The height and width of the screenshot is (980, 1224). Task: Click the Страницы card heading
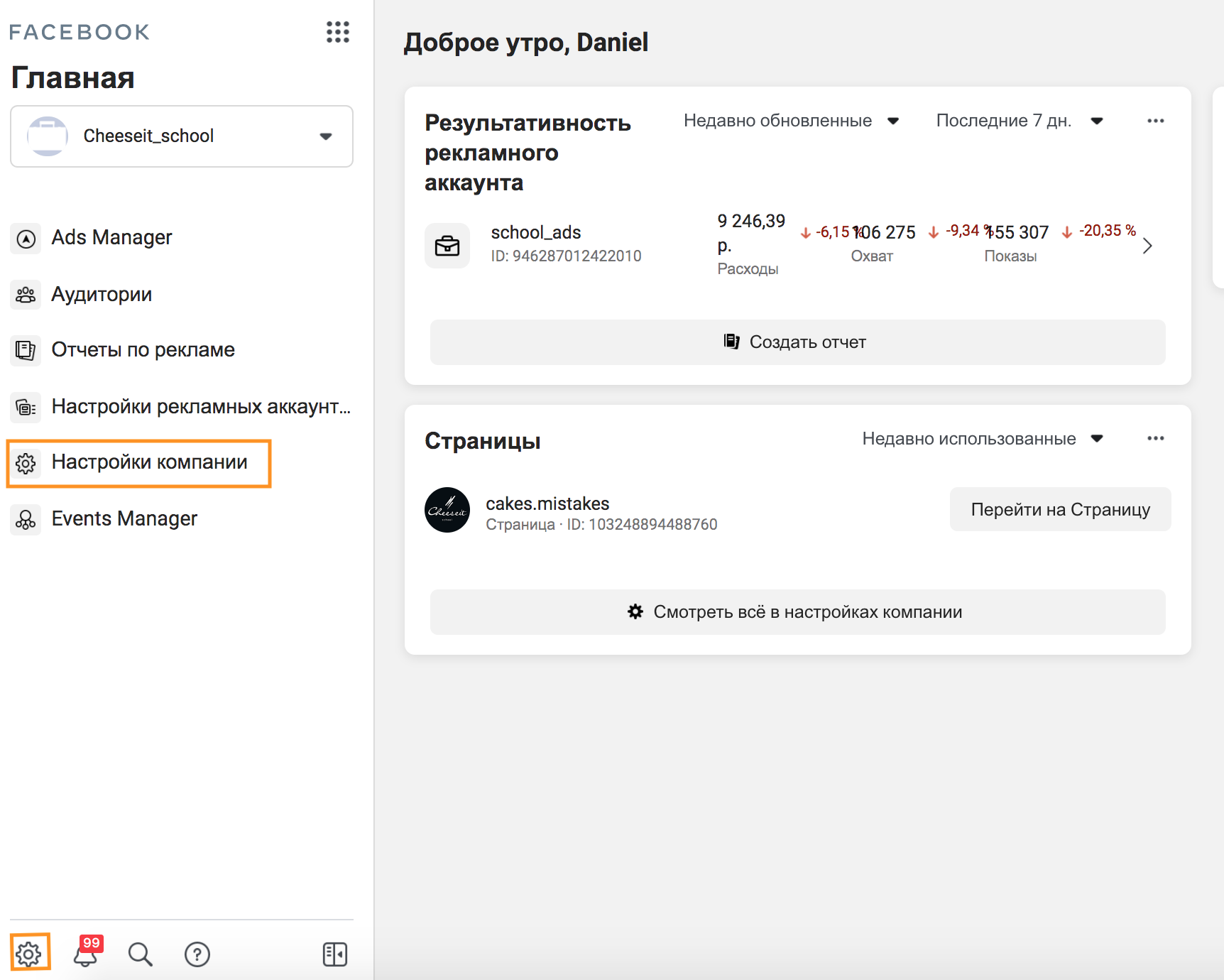483,441
